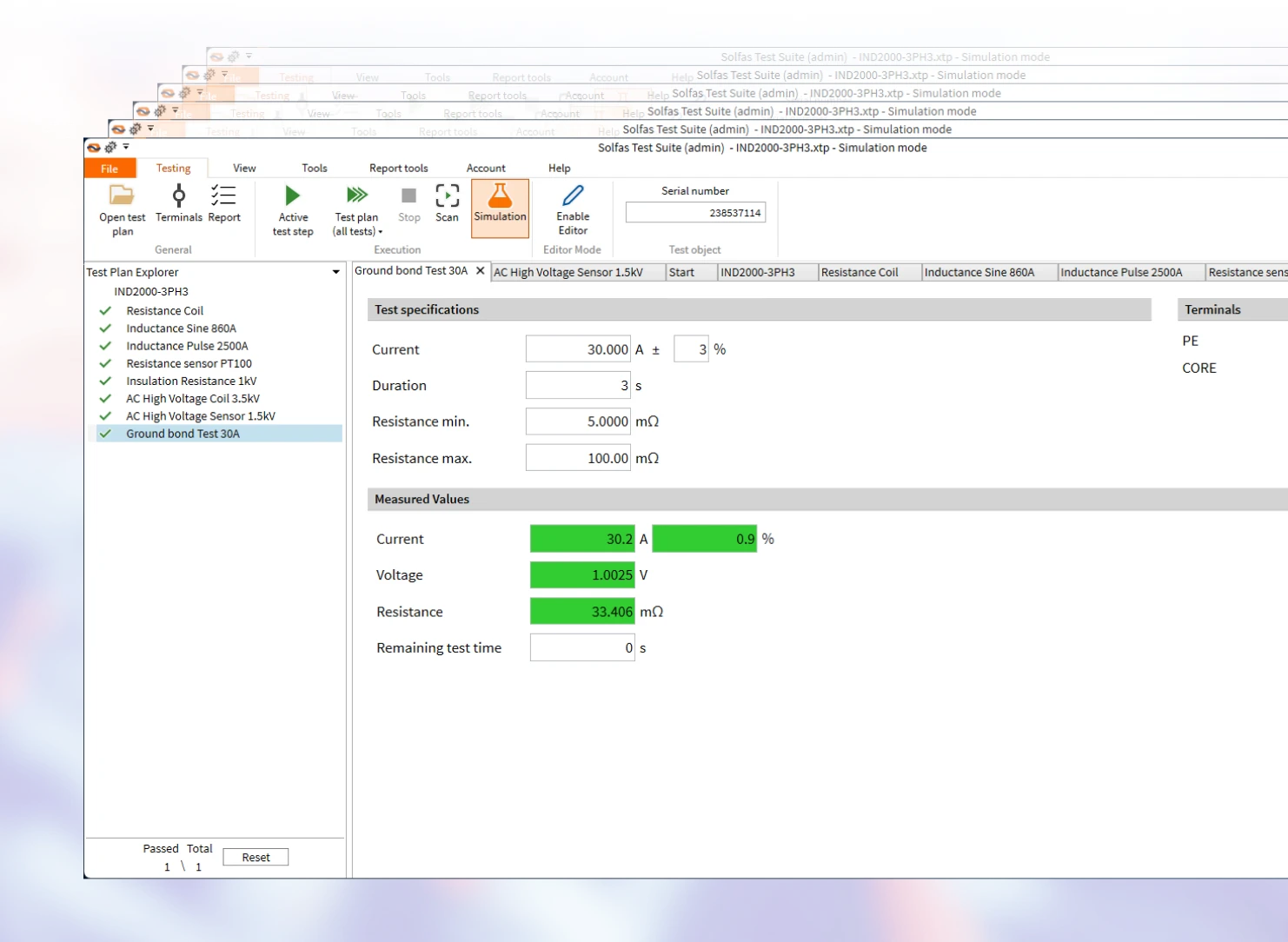Open the quick access toolbar dropdown arrow
1288x942 pixels.
click(x=126, y=147)
